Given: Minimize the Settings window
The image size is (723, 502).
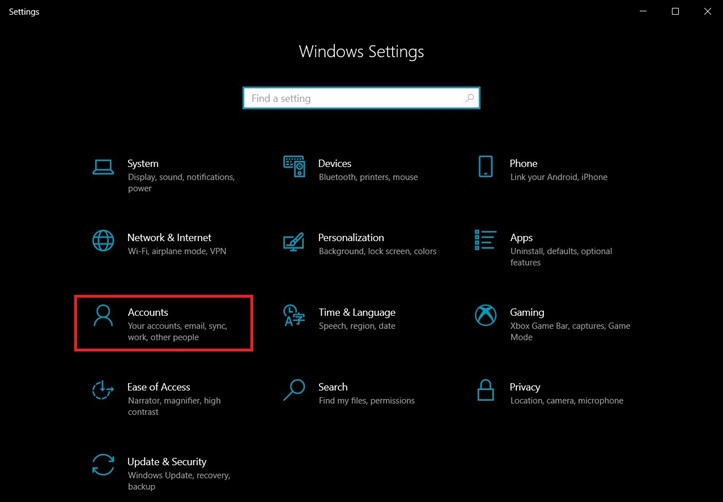Looking at the screenshot, I should click(643, 12).
